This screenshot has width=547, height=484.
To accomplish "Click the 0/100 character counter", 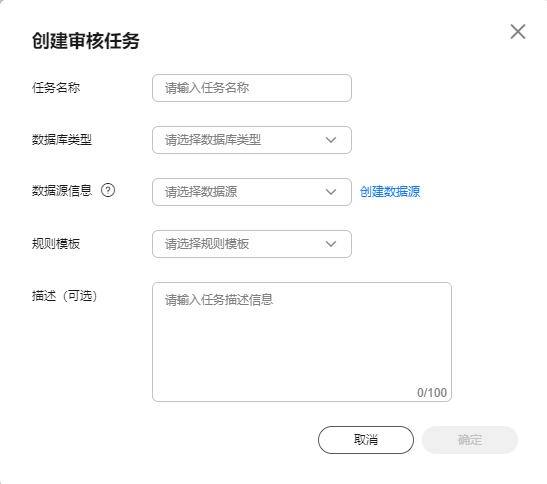I will [432, 393].
